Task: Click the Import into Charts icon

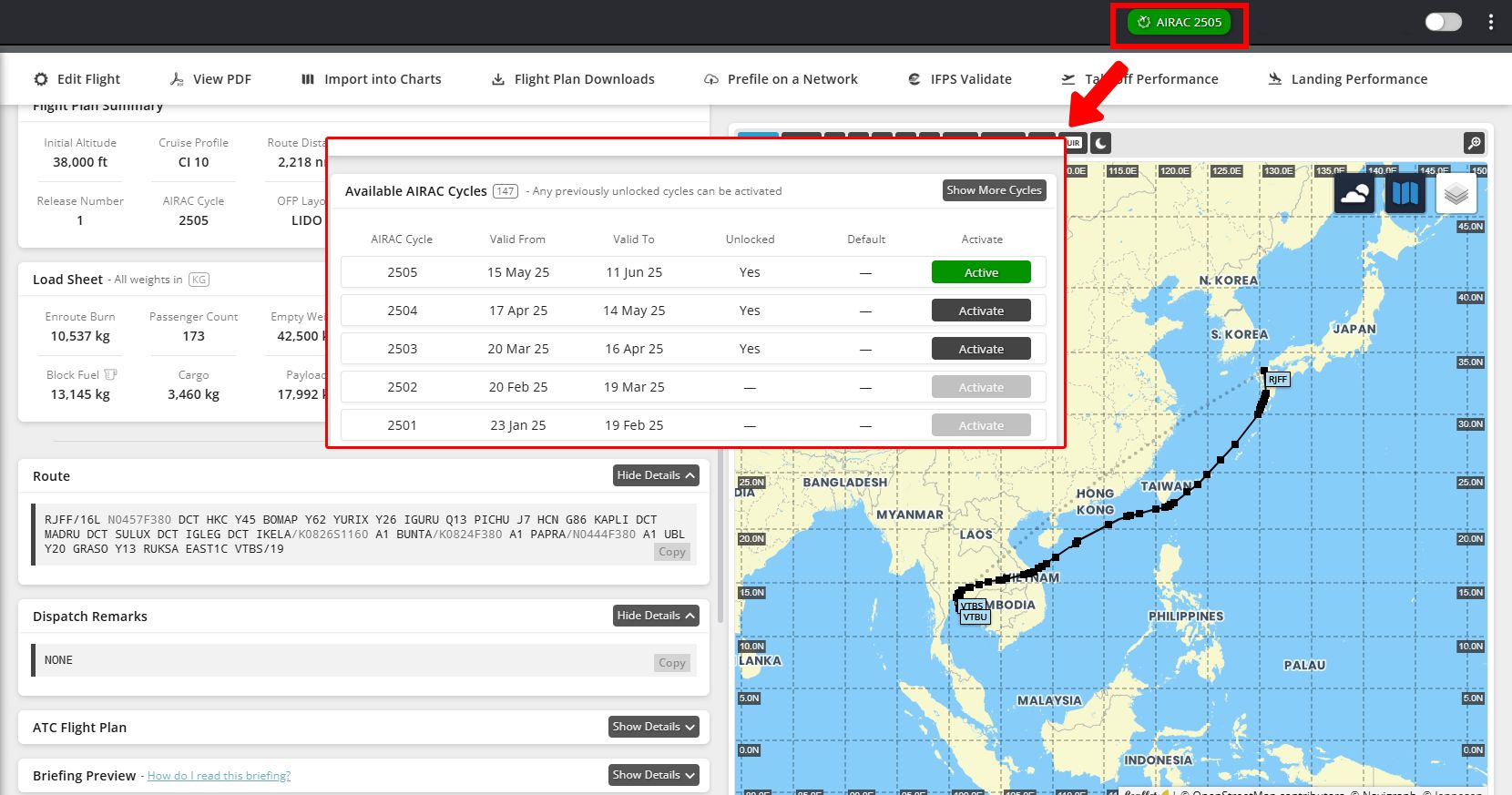Action: point(308,79)
